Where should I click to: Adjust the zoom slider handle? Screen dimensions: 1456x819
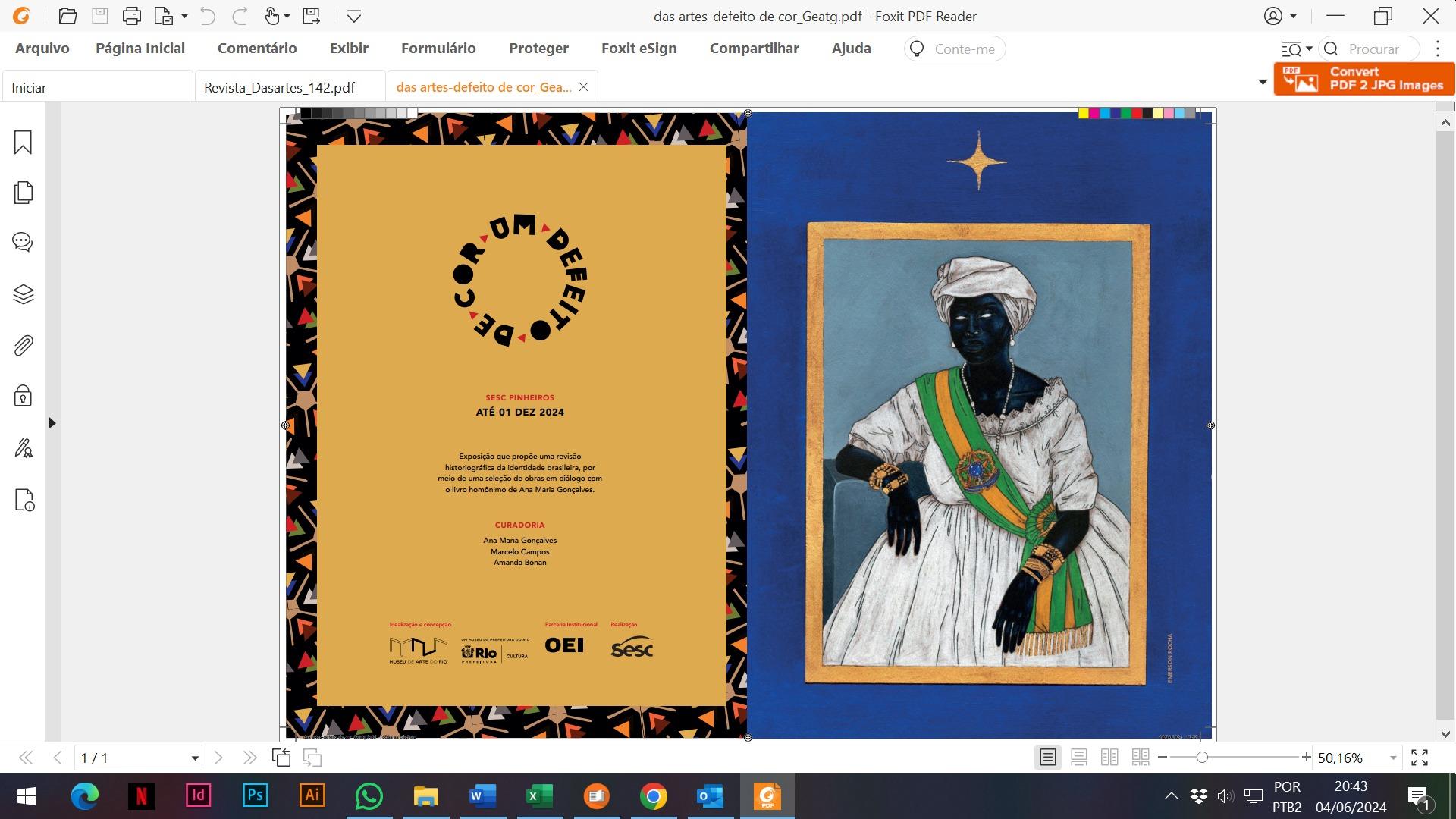point(1202,758)
